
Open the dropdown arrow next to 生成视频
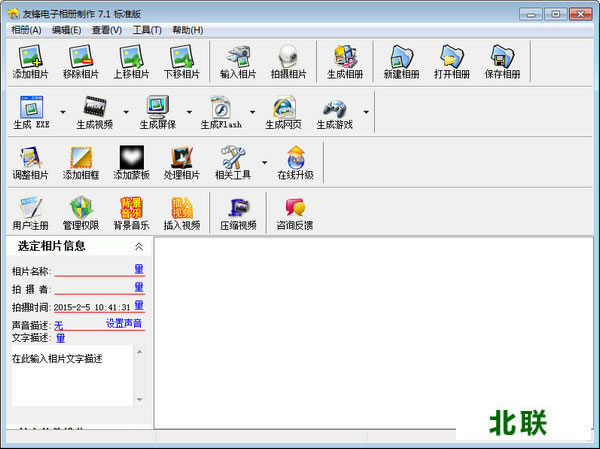pyautogui.click(x=125, y=111)
